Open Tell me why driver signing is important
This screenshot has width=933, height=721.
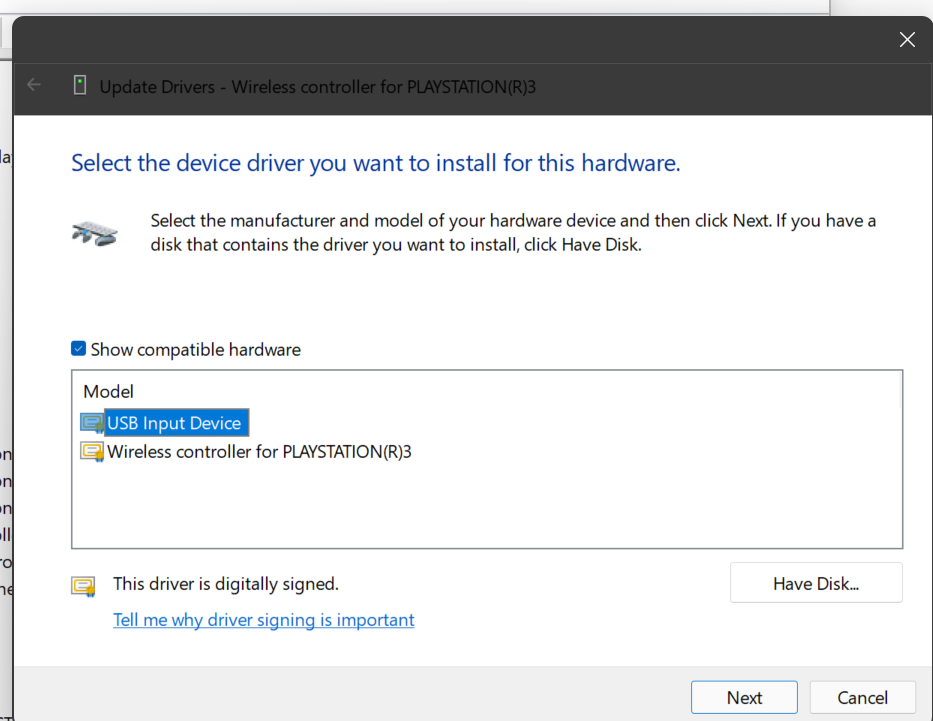(264, 620)
